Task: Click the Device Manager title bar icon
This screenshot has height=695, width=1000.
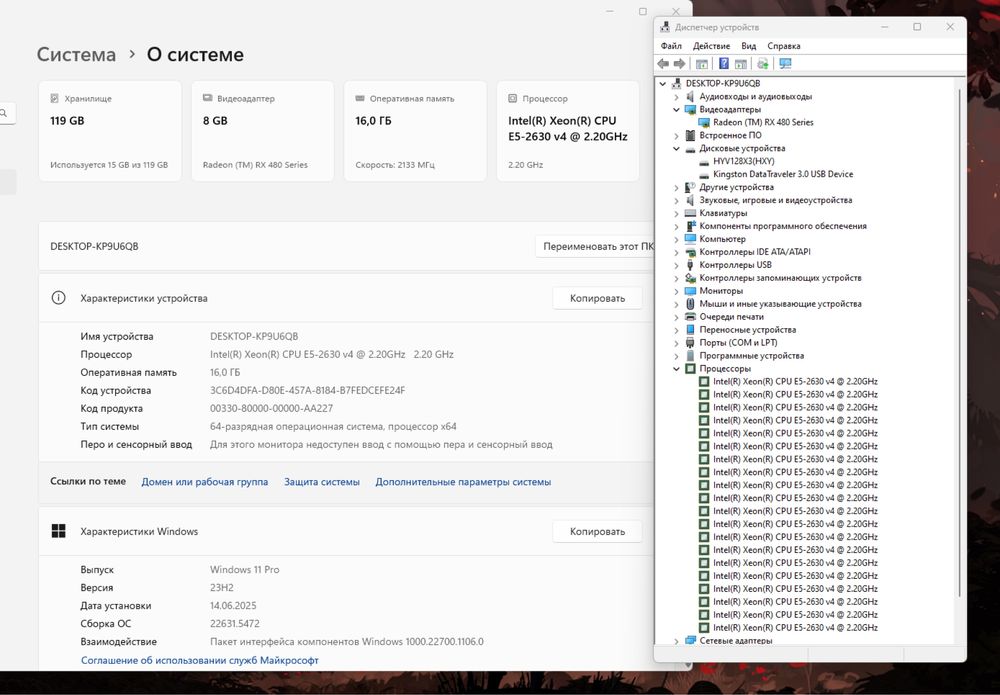Action: [665, 27]
